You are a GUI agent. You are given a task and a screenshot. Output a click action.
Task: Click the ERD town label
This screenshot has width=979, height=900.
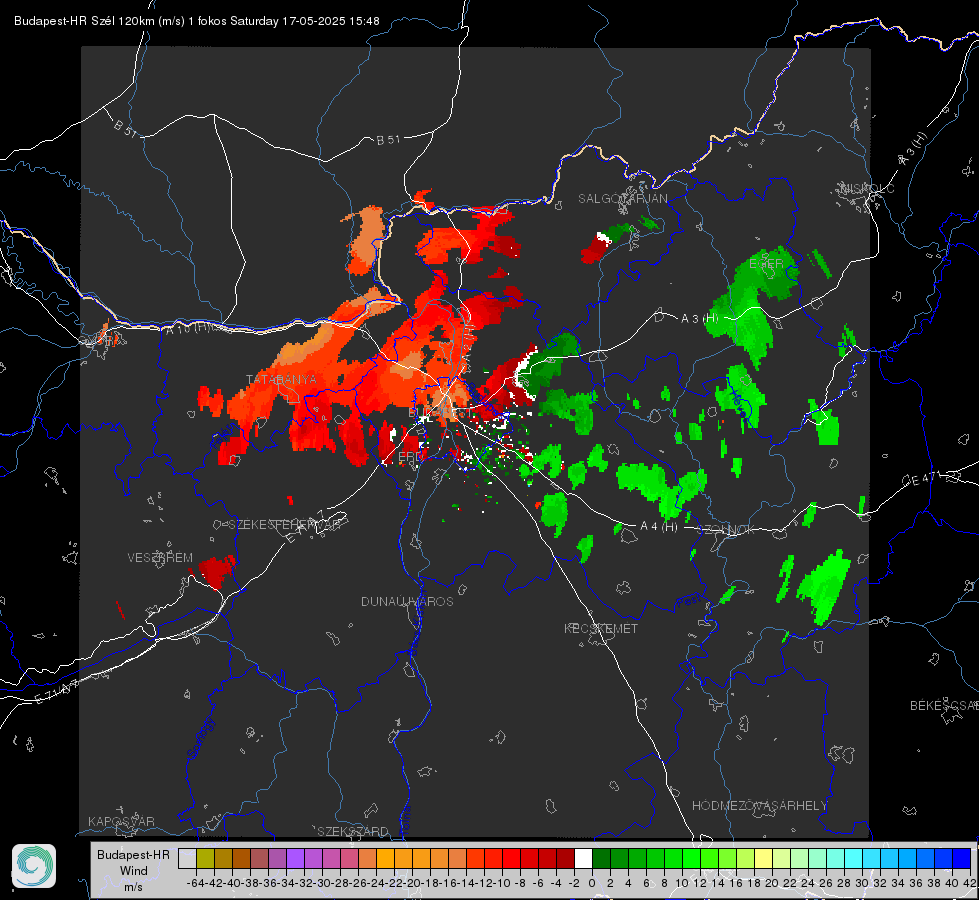click(x=410, y=457)
